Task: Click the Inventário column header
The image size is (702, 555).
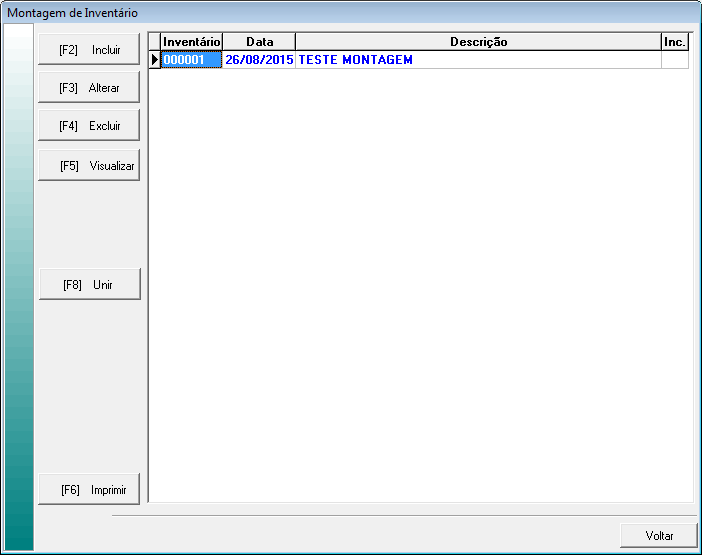Action: (x=191, y=42)
